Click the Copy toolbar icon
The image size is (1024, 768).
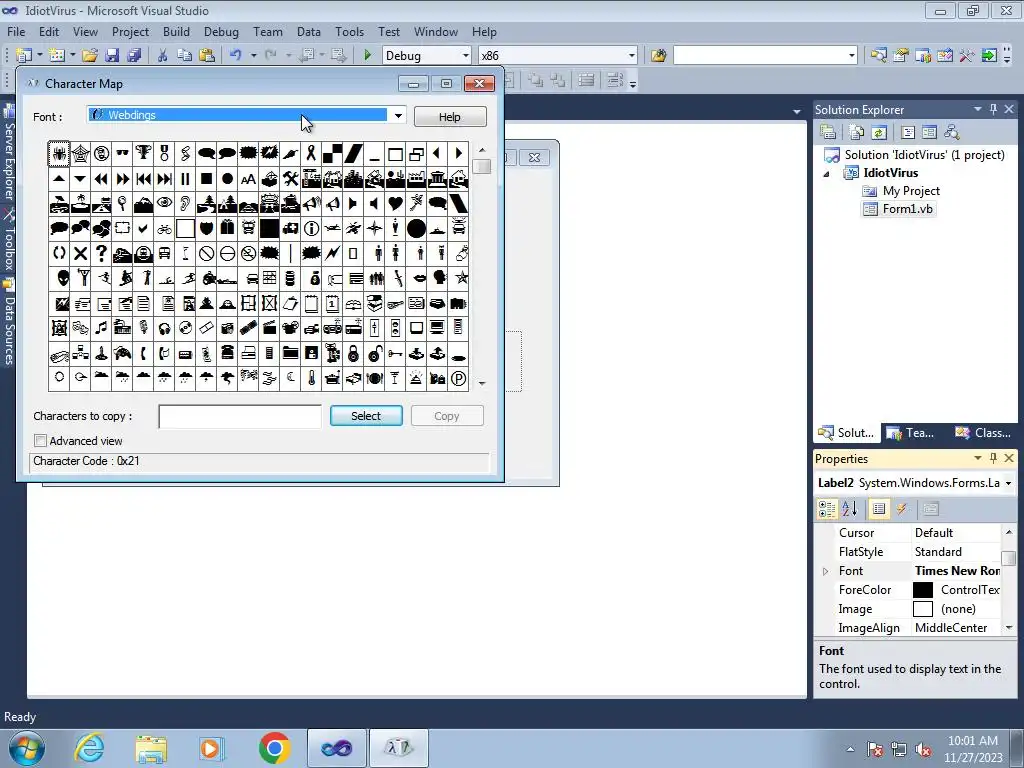(x=185, y=56)
